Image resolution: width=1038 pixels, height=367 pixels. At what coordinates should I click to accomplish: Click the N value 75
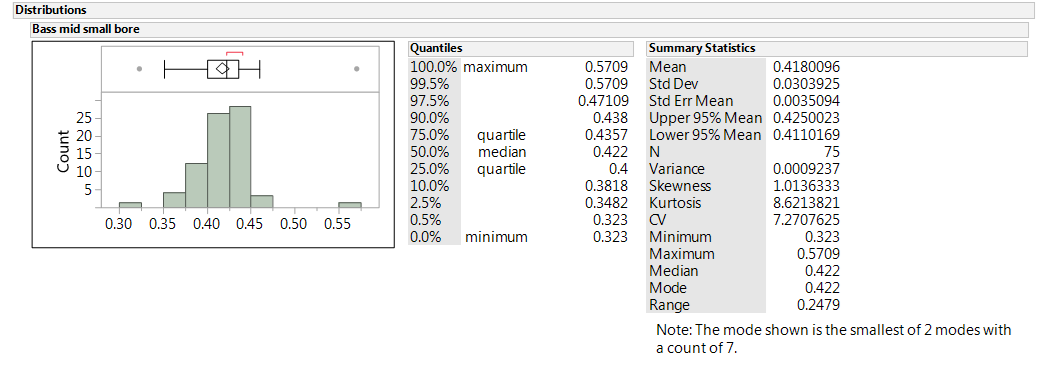(832, 152)
